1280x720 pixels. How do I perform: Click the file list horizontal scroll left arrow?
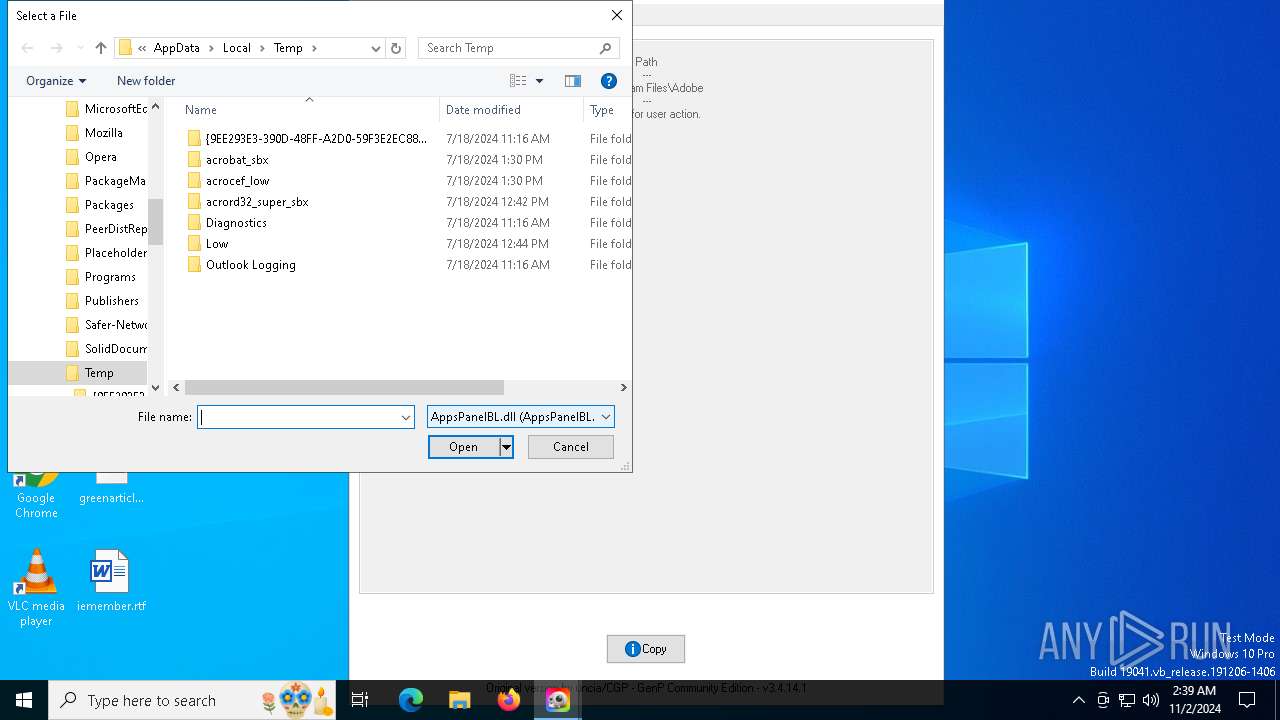pos(177,387)
